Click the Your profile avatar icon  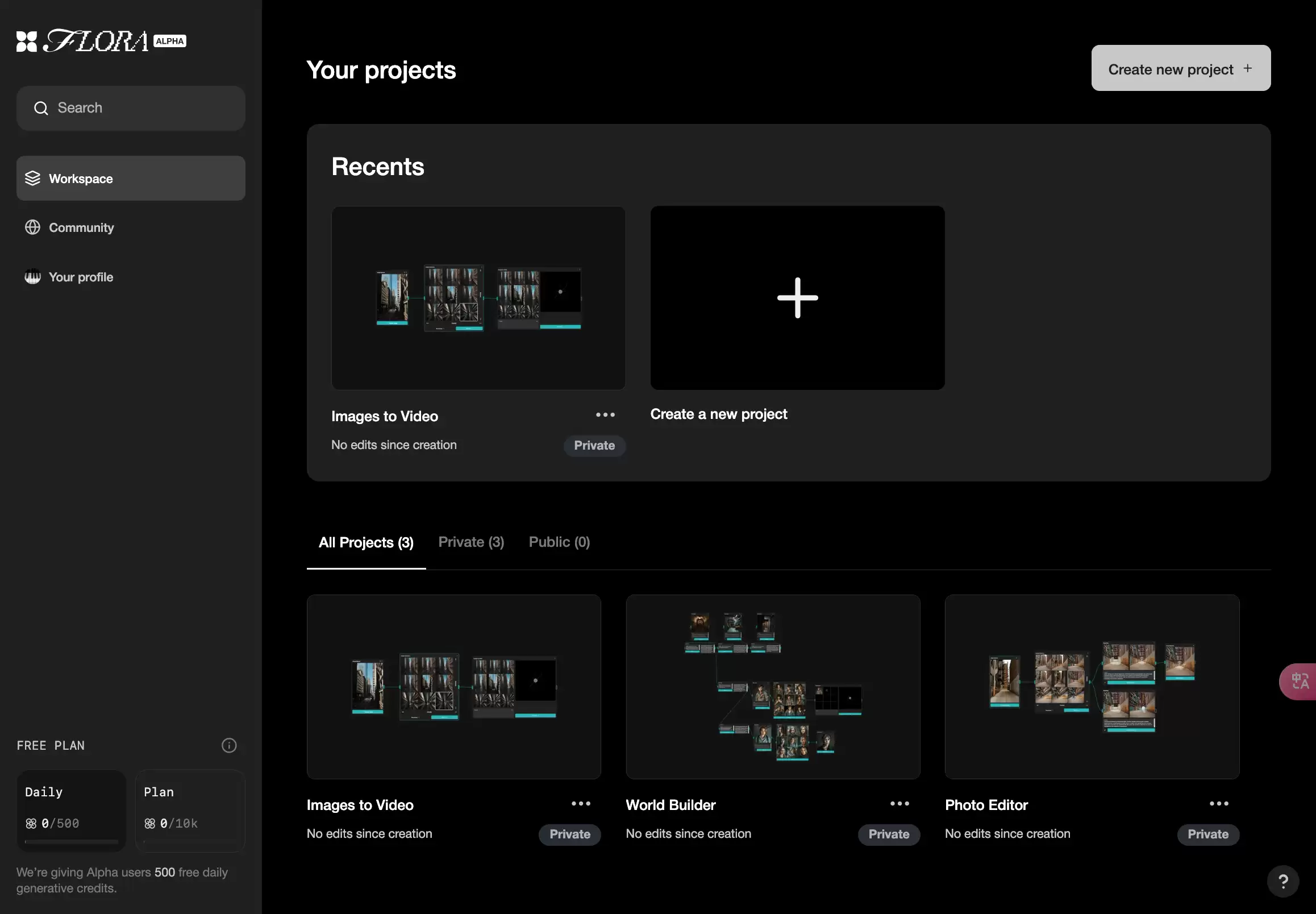point(32,277)
